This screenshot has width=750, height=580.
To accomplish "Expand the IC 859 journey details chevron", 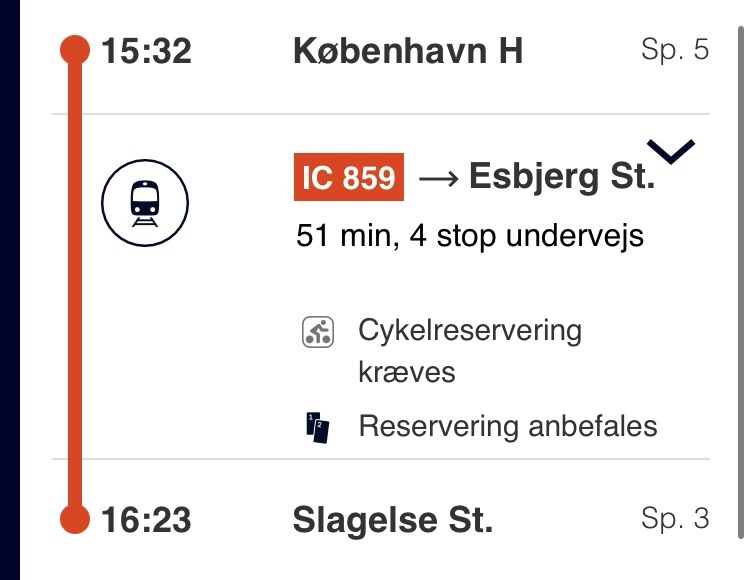I will click(x=671, y=152).
